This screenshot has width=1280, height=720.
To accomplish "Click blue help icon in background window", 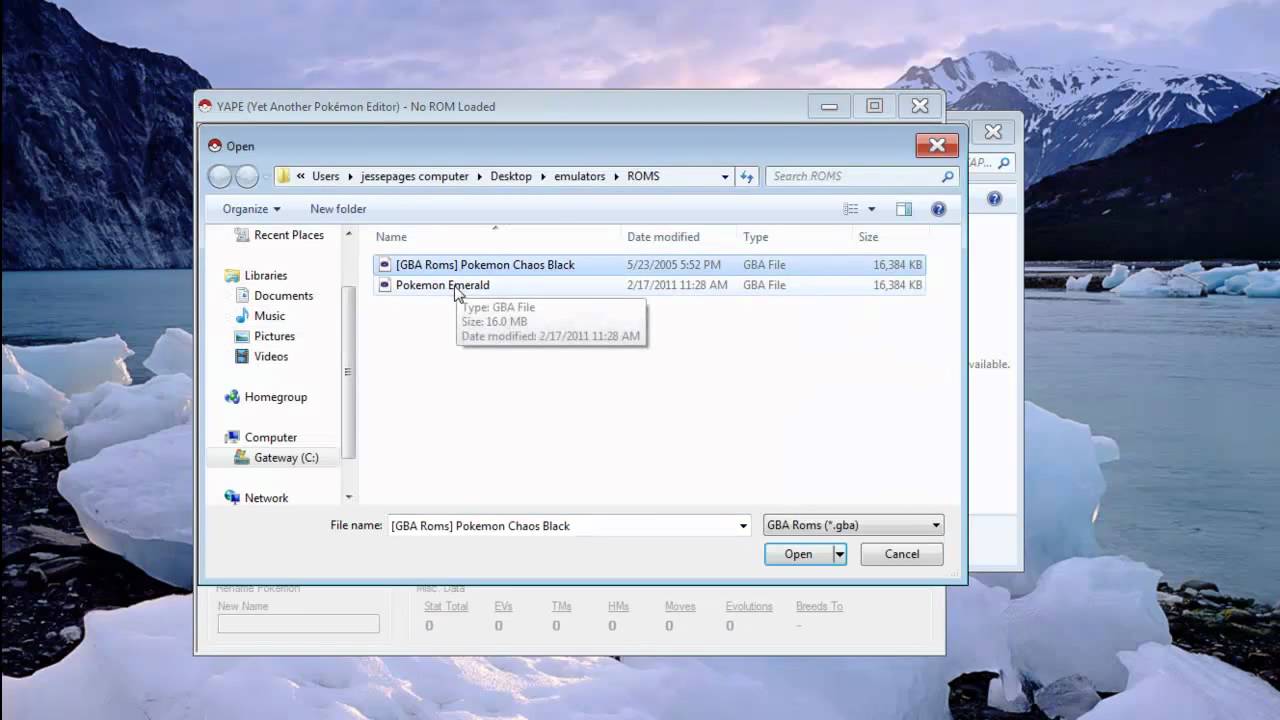I will coord(994,199).
